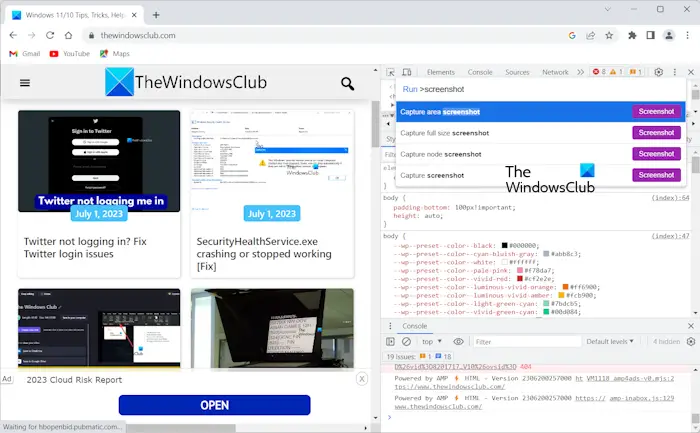Click the console Filter field
This screenshot has height=433, width=700.
527,341
